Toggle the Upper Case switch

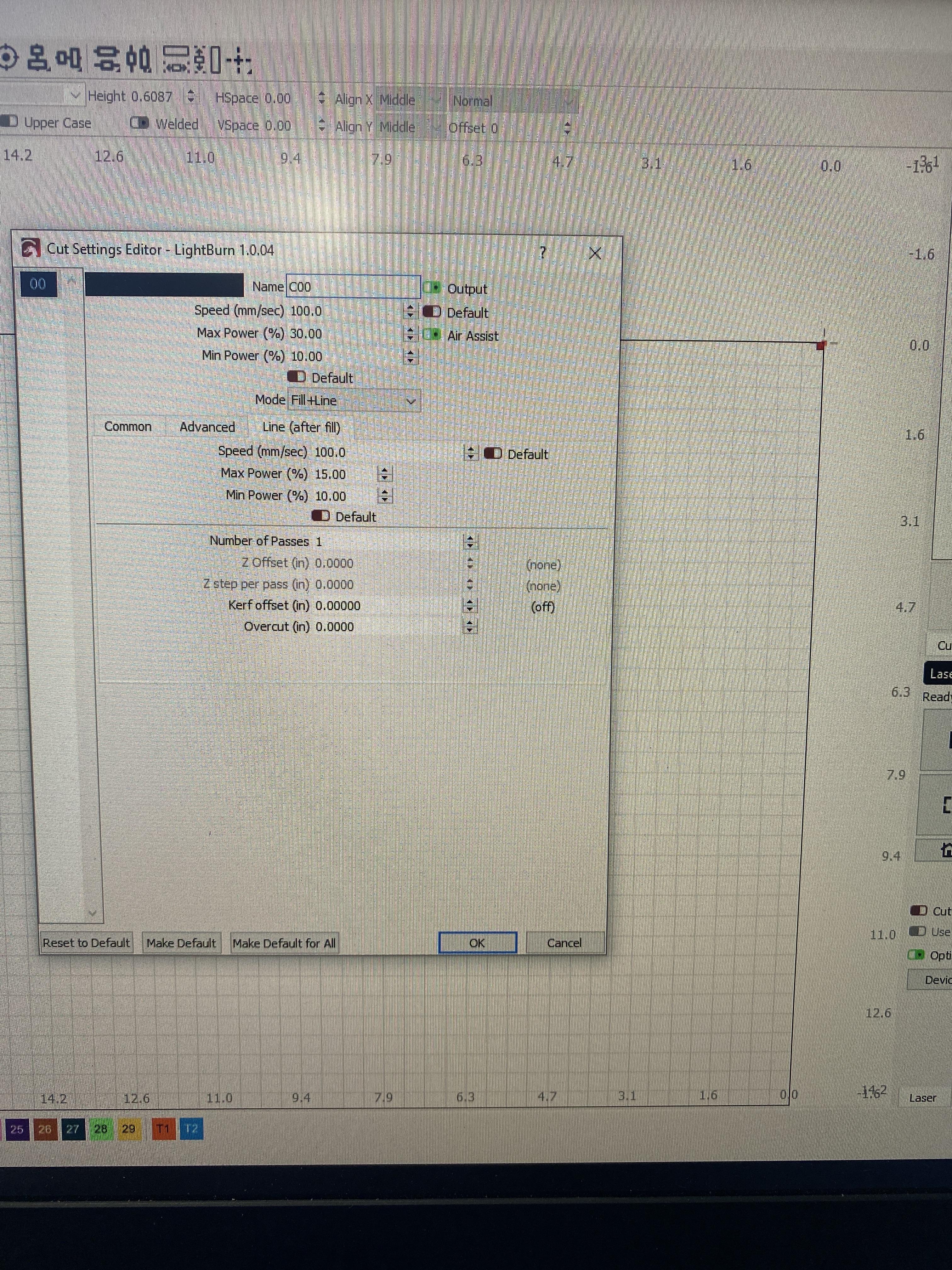pos(9,122)
